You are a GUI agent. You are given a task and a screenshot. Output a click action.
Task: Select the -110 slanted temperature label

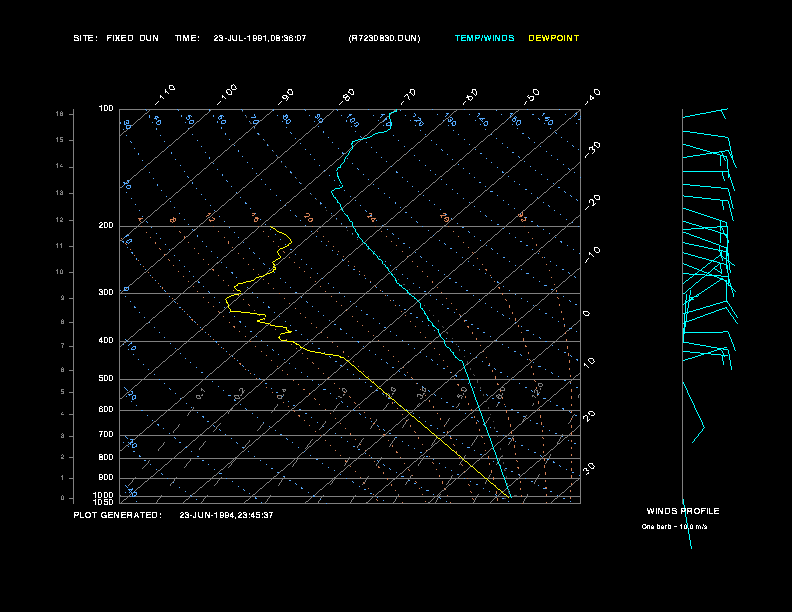tap(165, 95)
